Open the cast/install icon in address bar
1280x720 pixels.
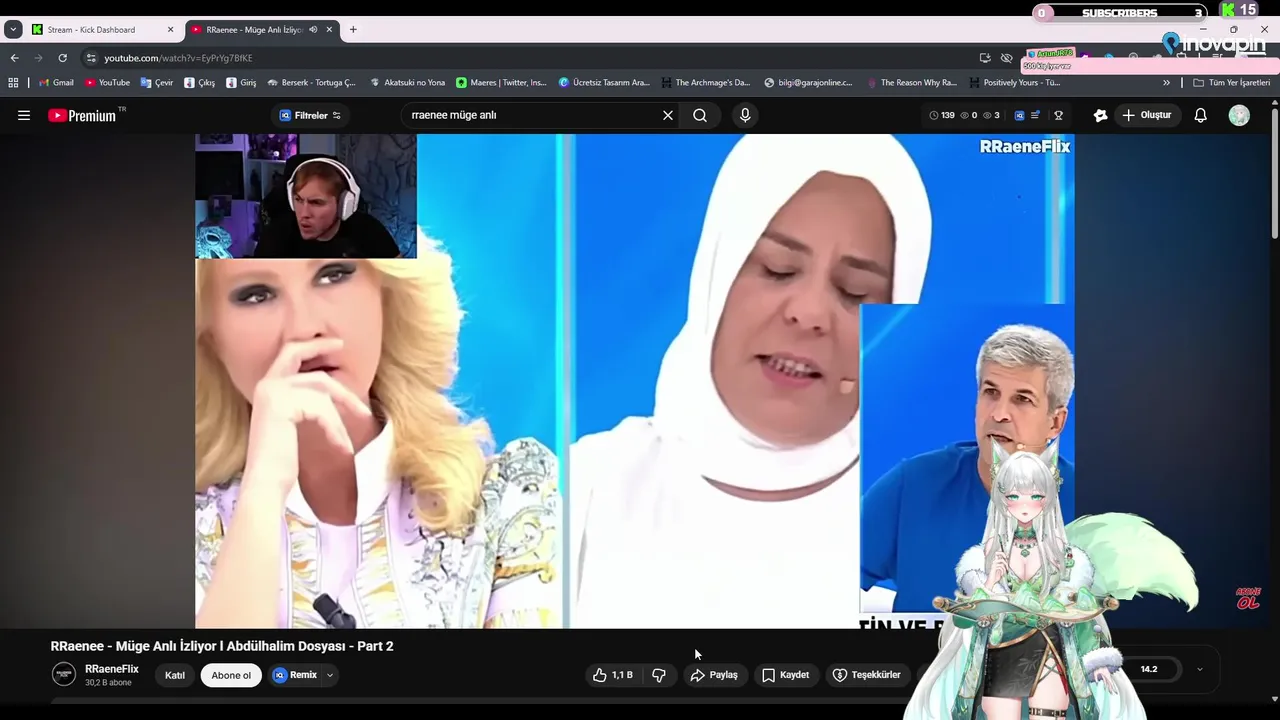point(985,58)
